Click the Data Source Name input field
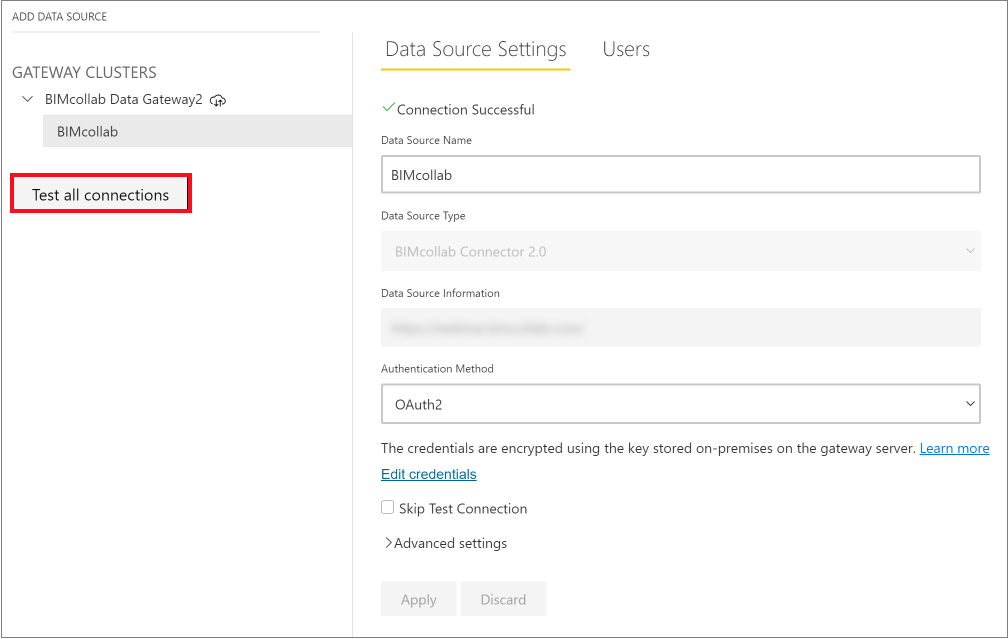The height and width of the screenshot is (639, 1008). (x=681, y=174)
